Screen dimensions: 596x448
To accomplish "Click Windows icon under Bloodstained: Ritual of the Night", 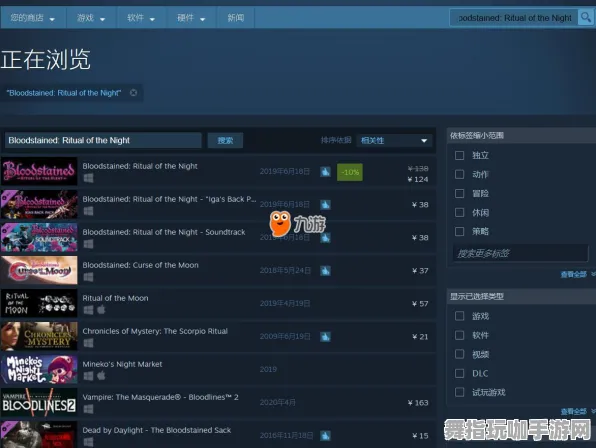I will (88, 178).
